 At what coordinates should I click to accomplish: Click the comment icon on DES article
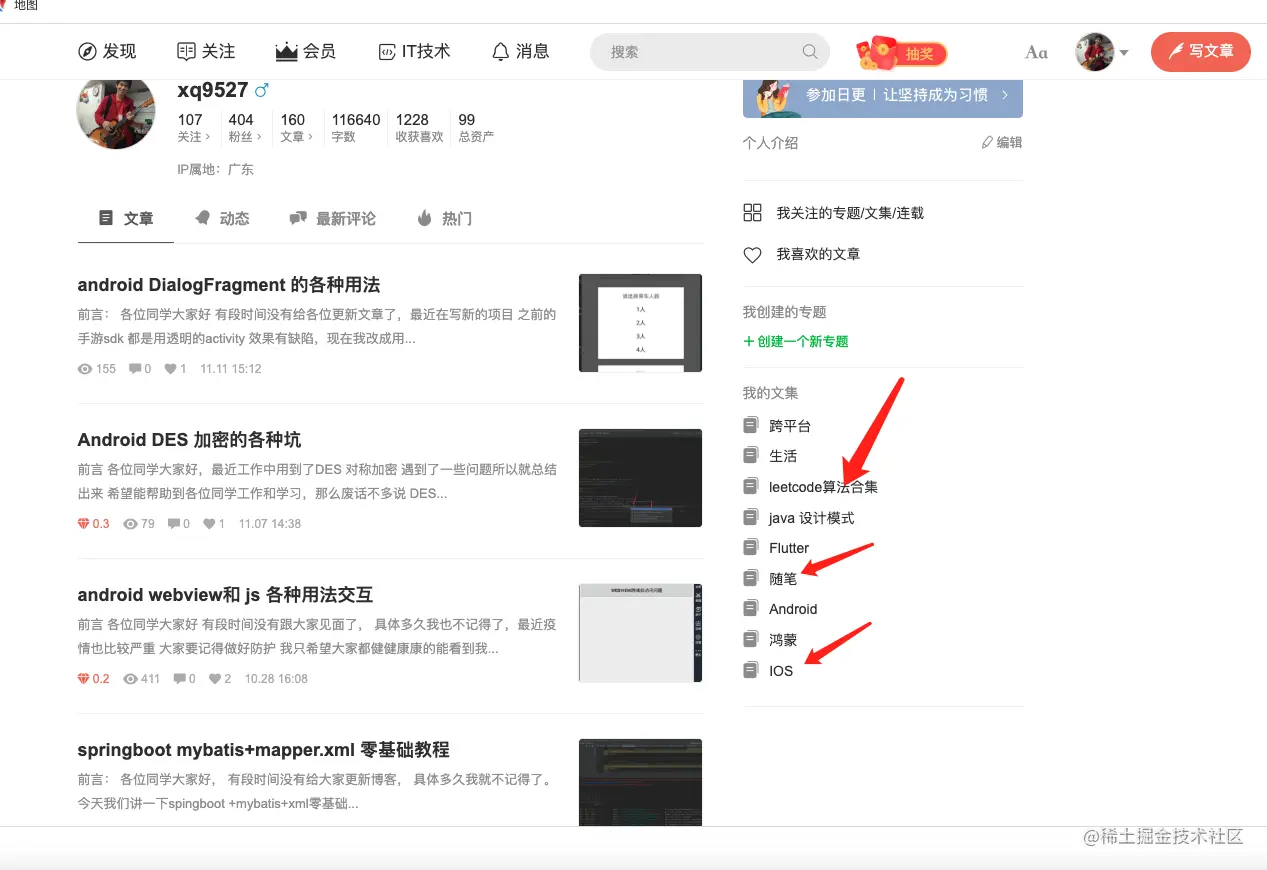174,524
